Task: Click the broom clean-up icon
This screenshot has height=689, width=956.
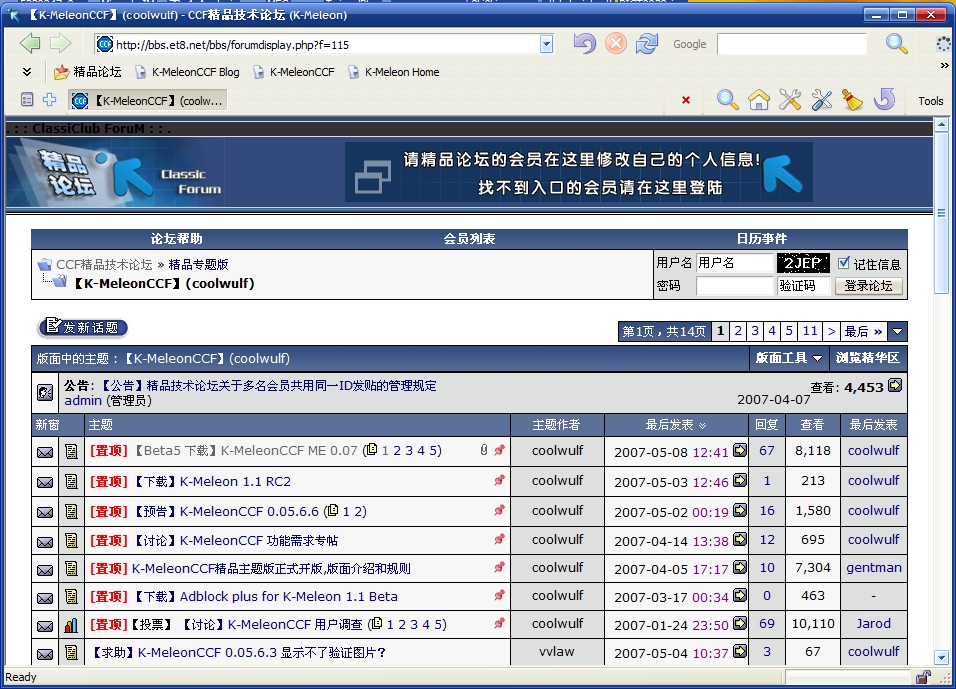Action: pyautogui.click(x=852, y=99)
